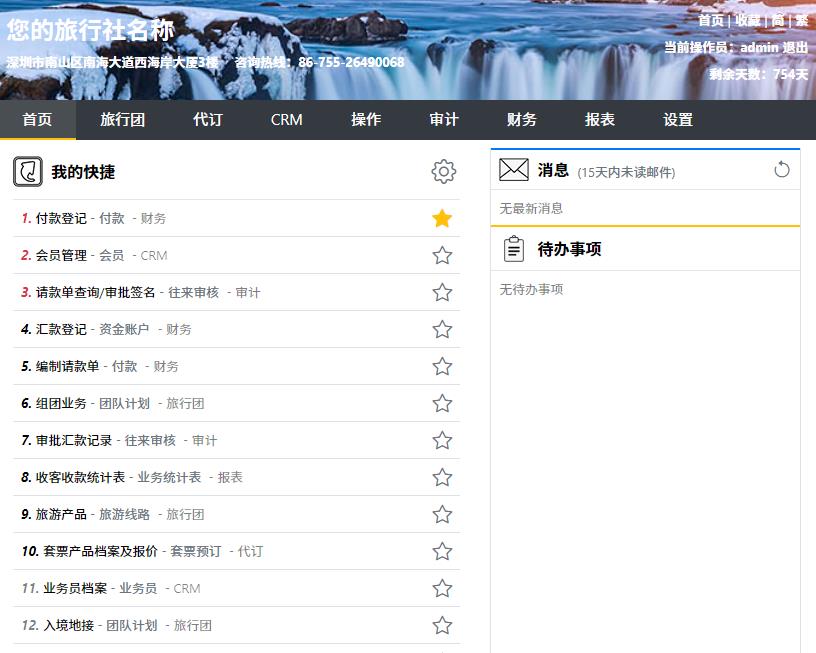Open the 操作 menu
This screenshot has height=653, width=816.
(365, 120)
